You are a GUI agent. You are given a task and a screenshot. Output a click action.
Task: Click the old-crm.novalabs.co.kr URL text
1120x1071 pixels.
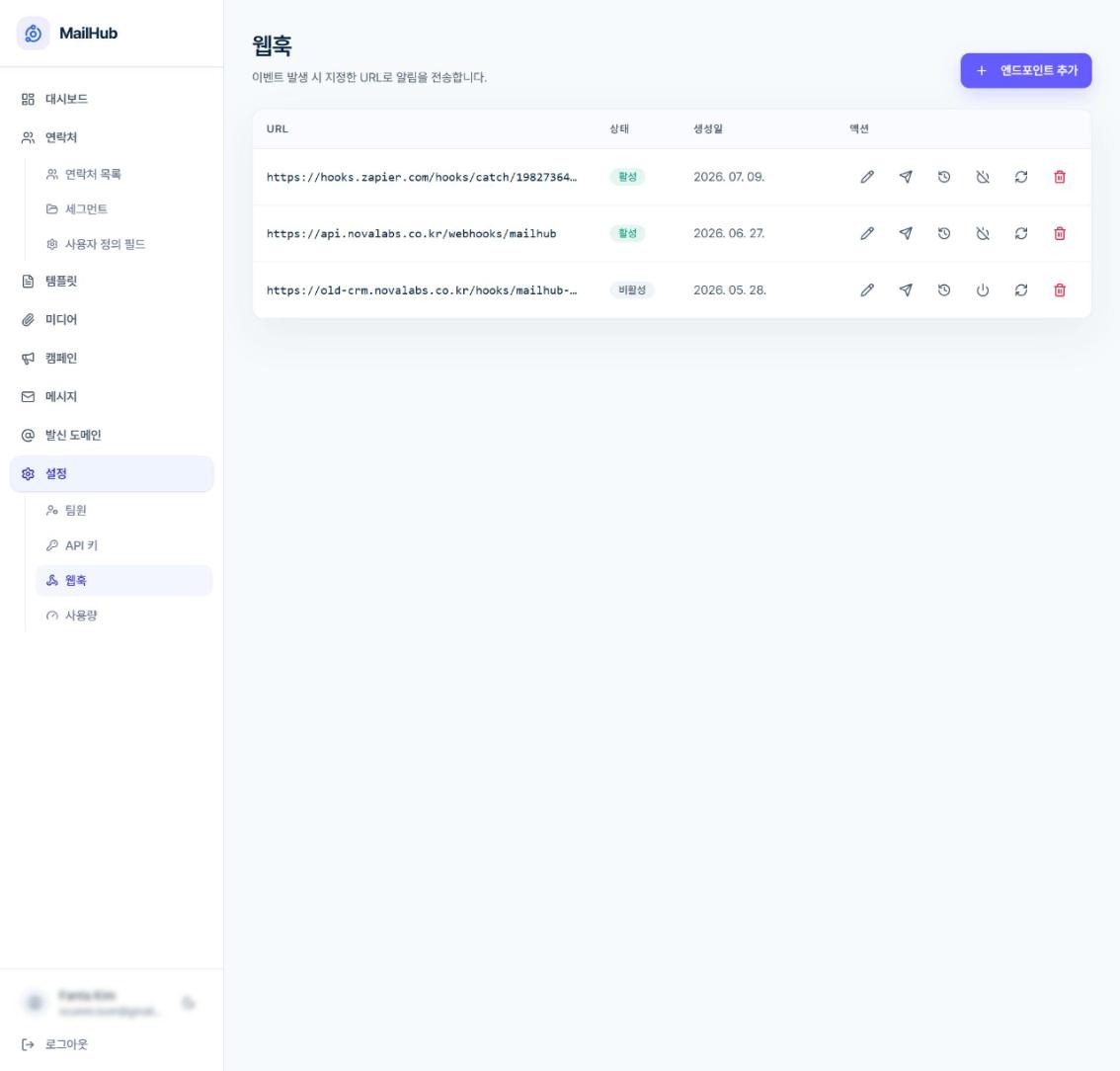point(422,290)
